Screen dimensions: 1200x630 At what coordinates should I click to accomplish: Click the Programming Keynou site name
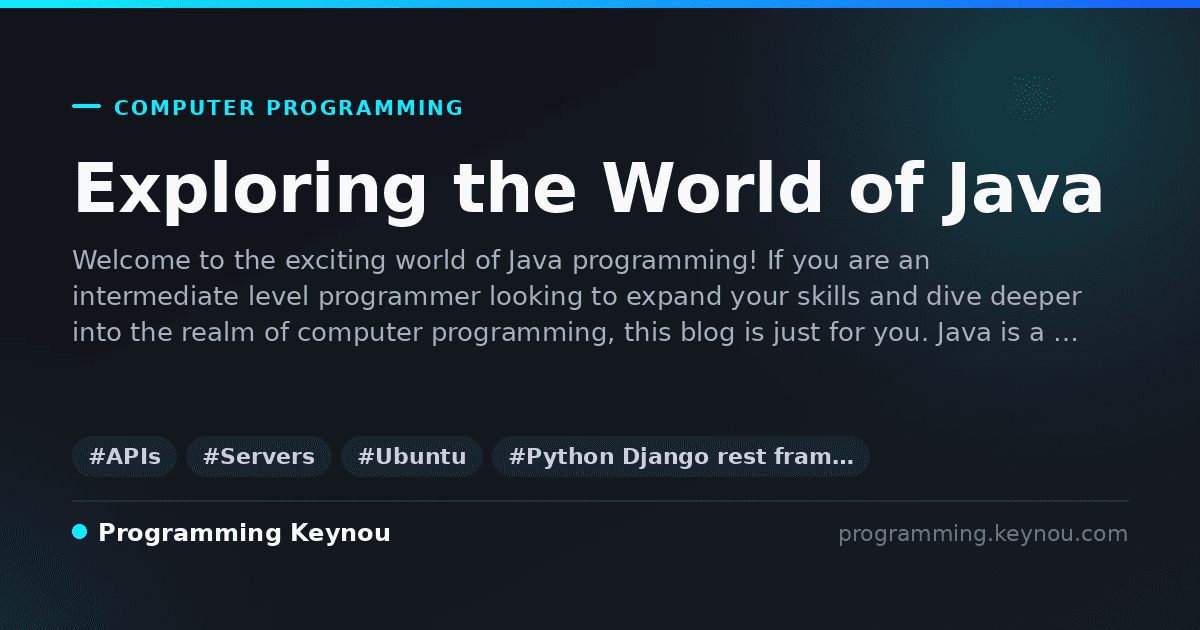[244, 534]
